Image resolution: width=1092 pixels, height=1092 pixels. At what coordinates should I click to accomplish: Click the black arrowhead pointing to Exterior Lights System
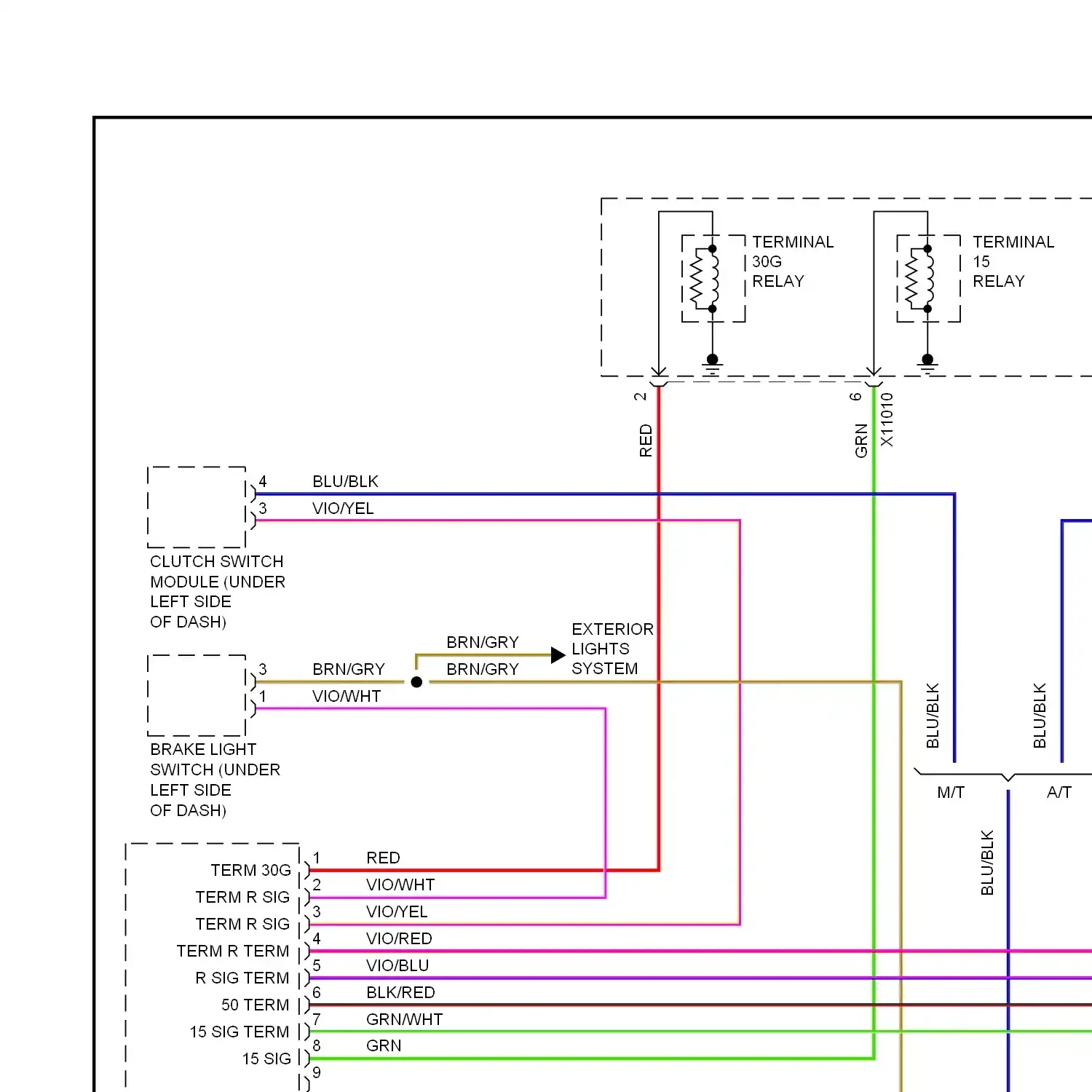tap(558, 655)
